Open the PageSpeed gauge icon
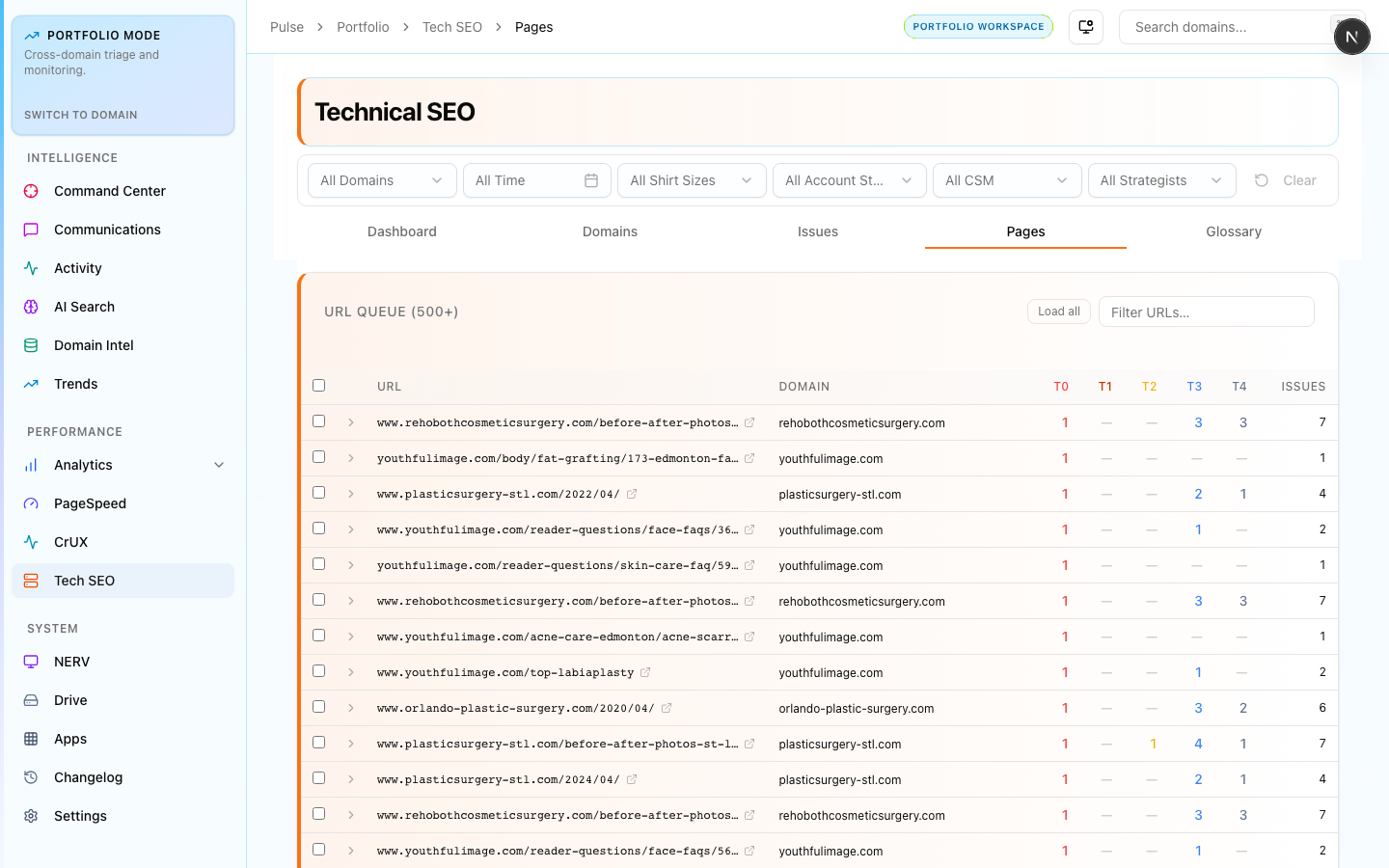 point(31,503)
